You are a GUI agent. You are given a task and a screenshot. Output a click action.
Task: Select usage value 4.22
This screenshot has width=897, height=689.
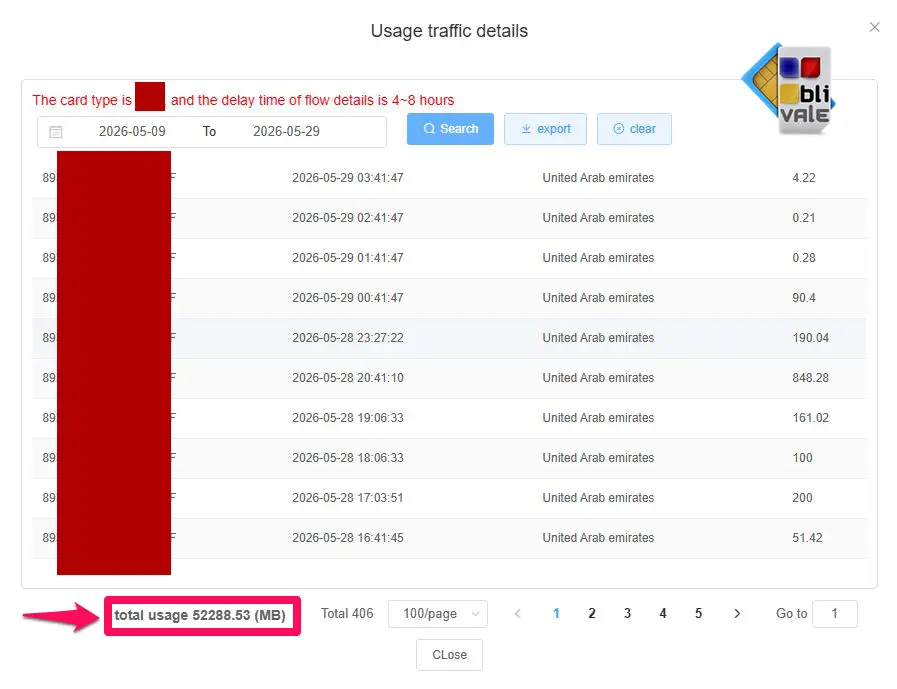coord(804,178)
